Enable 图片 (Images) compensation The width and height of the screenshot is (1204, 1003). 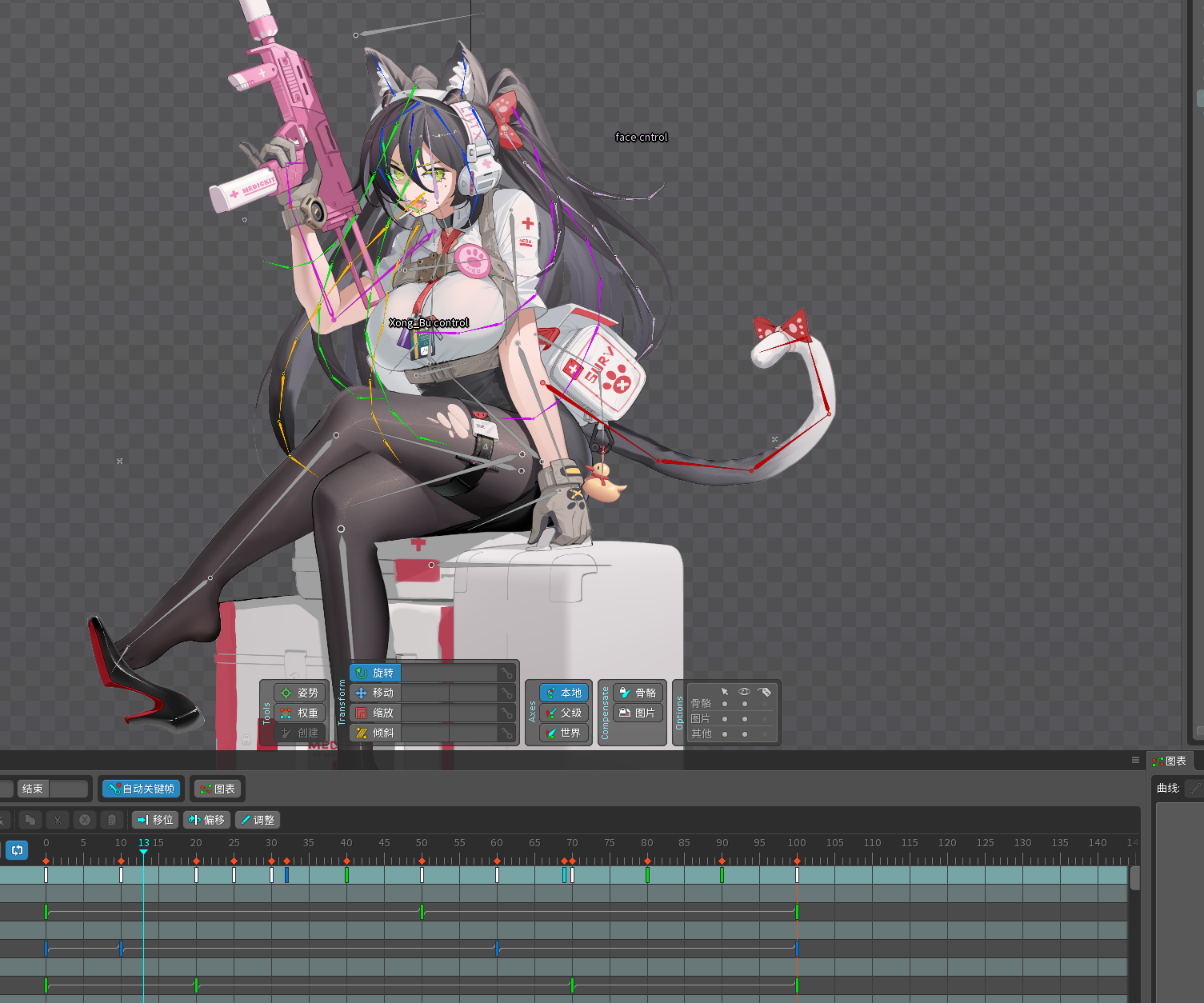pyautogui.click(x=638, y=713)
